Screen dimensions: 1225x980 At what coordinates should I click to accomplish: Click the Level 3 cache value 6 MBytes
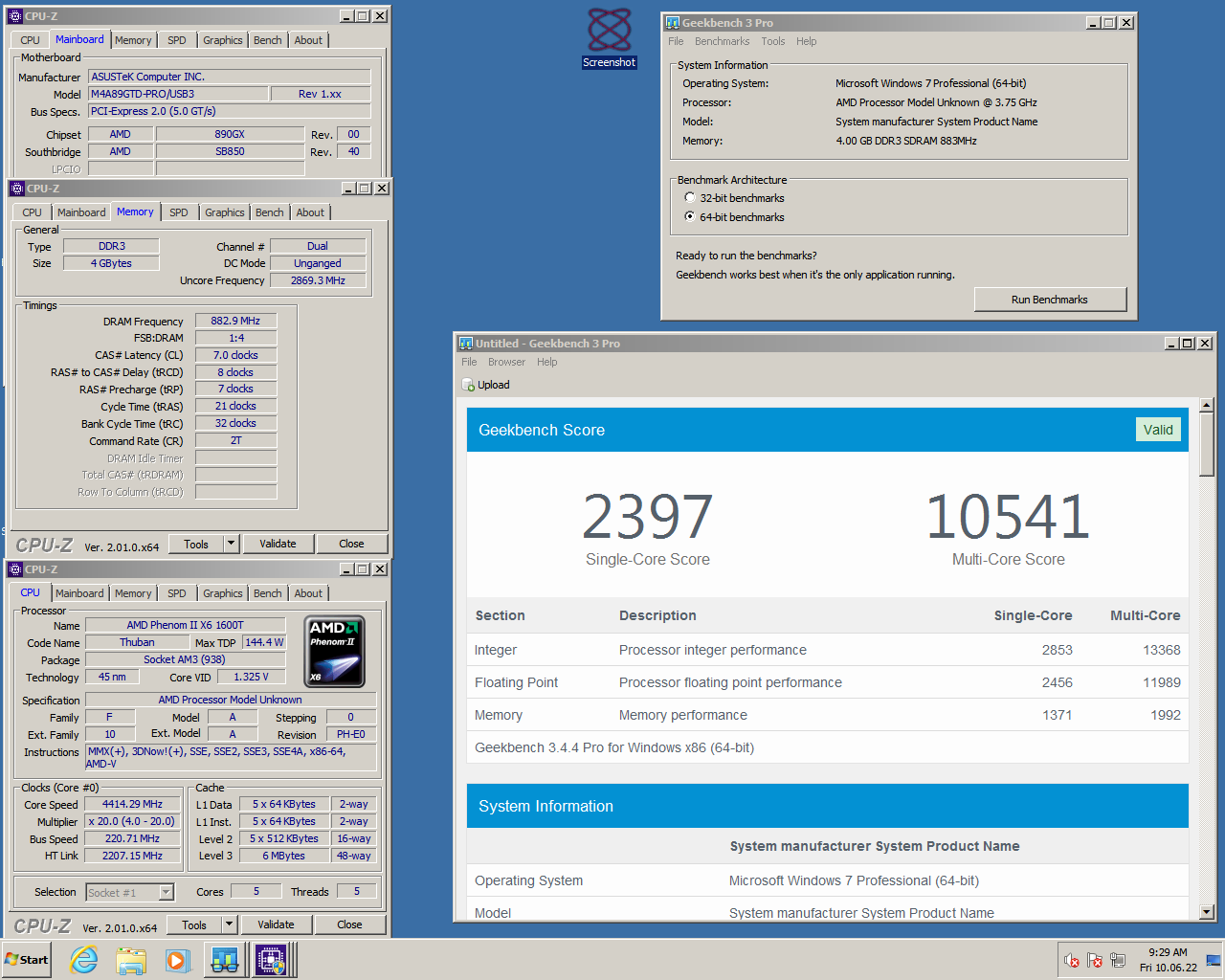pos(284,856)
